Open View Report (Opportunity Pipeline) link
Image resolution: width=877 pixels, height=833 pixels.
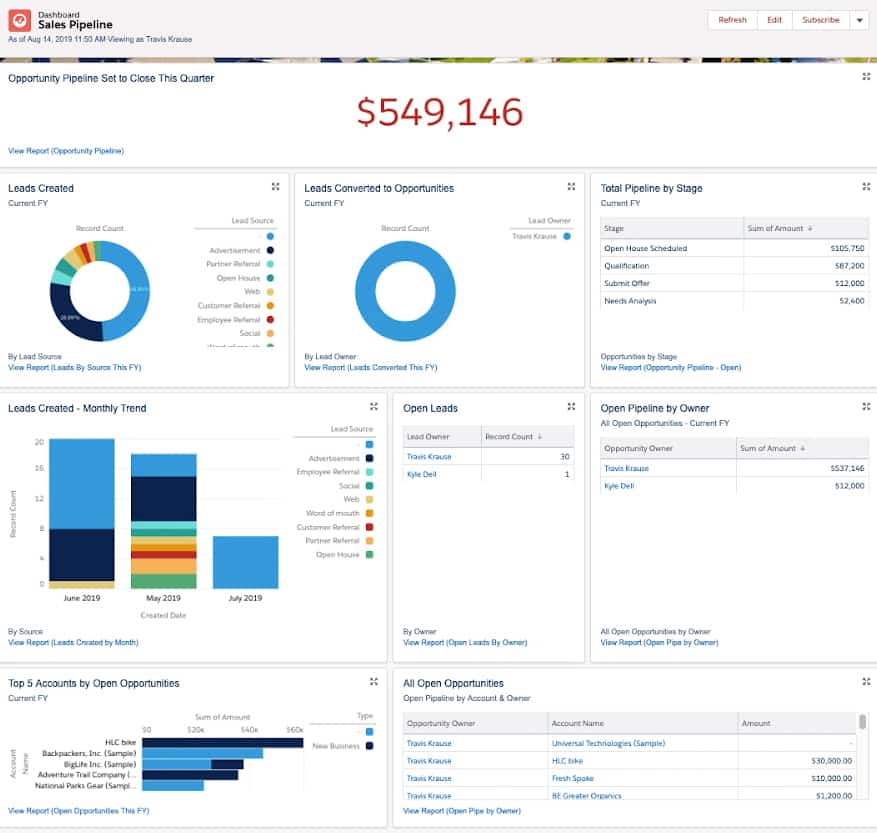coord(66,151)
